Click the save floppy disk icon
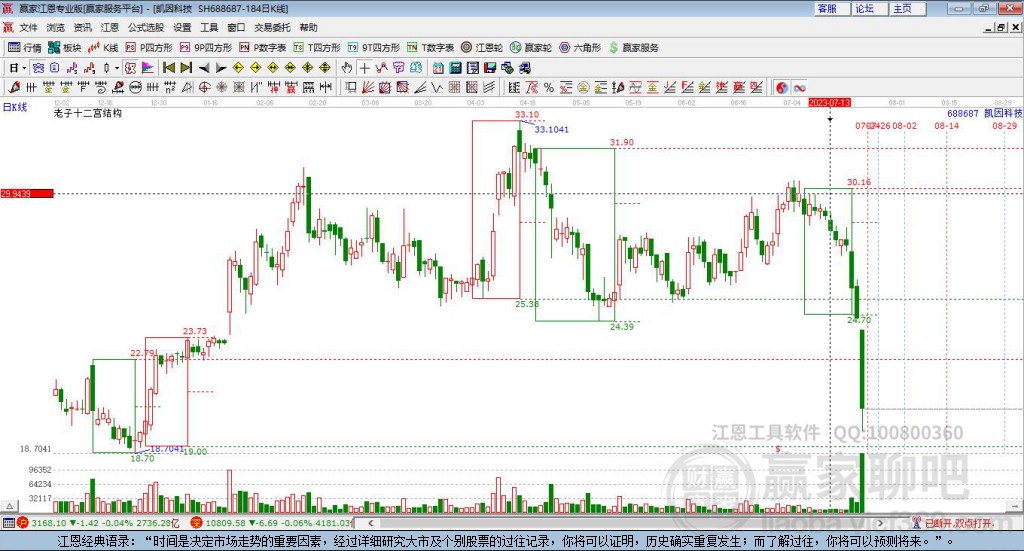The width and height of the screenshot is (1024, 551). [490, 68]
